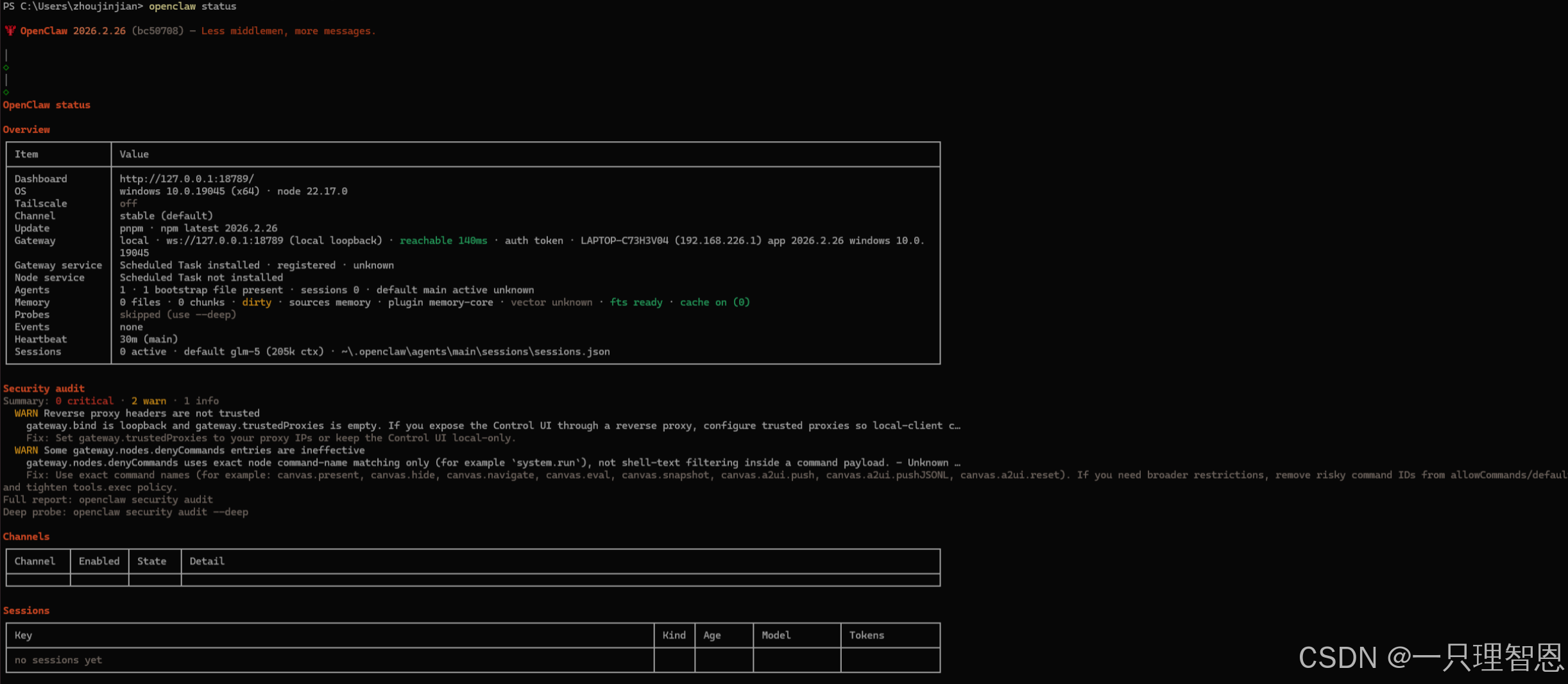
Task: Click 'pnpm · npm latest 2026.2.26' update value
Action: pos(198,228)
